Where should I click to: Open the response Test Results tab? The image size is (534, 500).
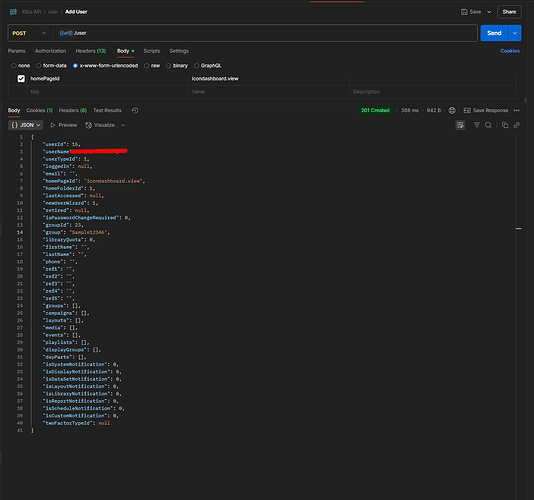tap(107, 110)
